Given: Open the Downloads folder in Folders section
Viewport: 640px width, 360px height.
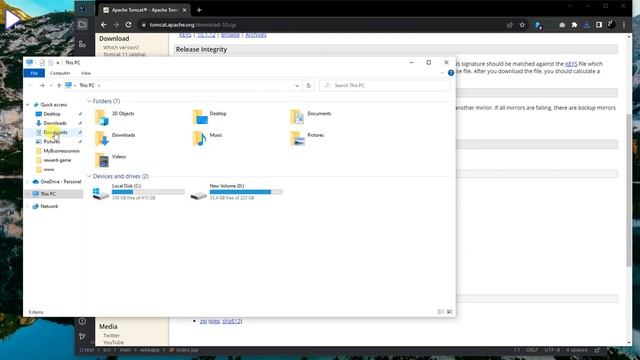Looking at the screenshot, I should point(115,138).
